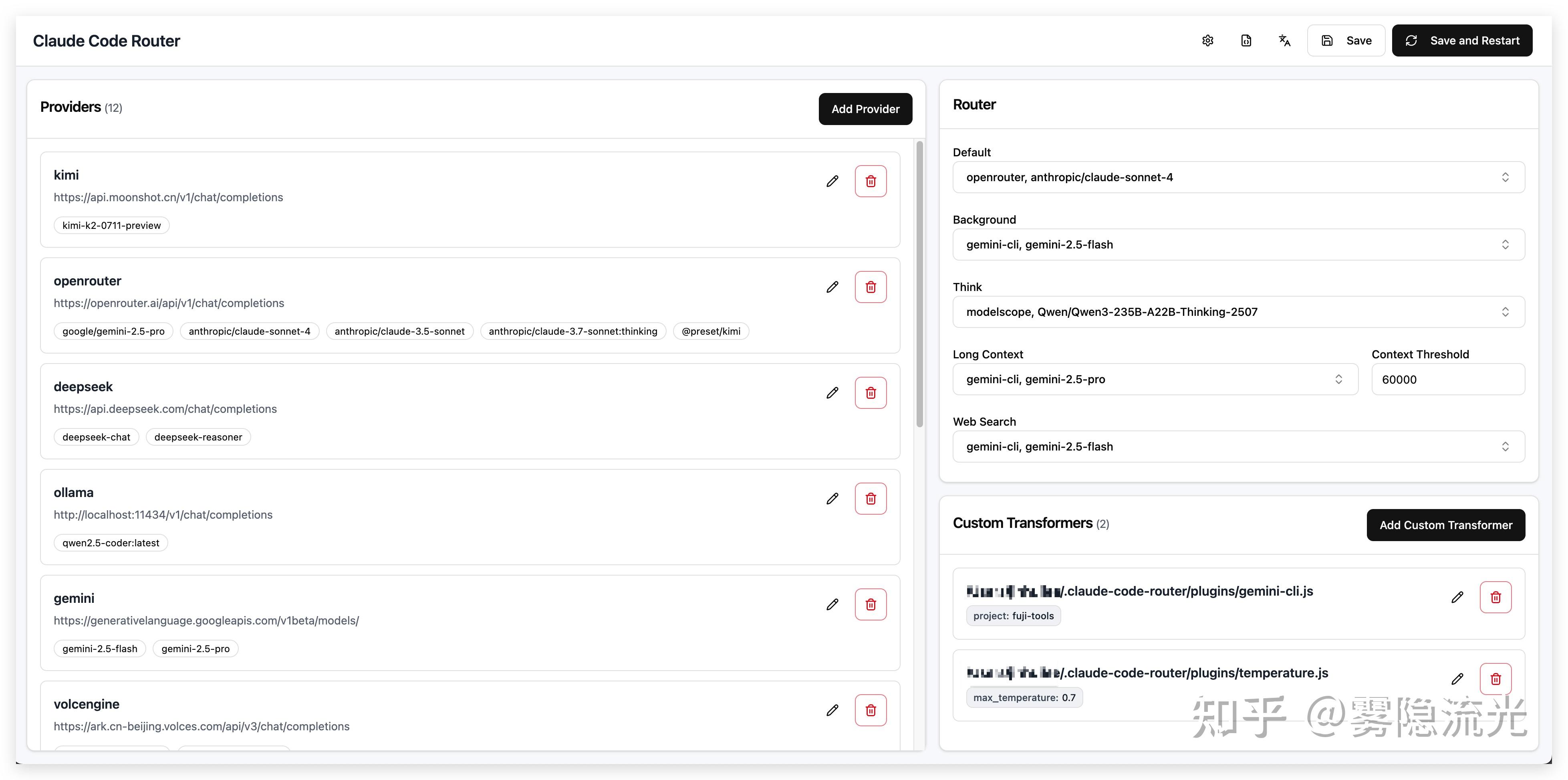Image resolution: width=1568 pixels, height=780 pixels.
Task: Click the Context Threshold input field
Action: (1447, 379)
